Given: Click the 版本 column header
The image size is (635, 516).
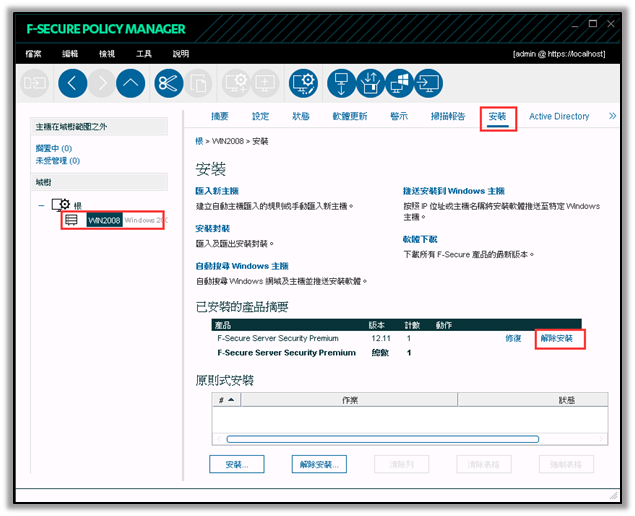Looking at the screenshot, I should (x=377, y=325).
